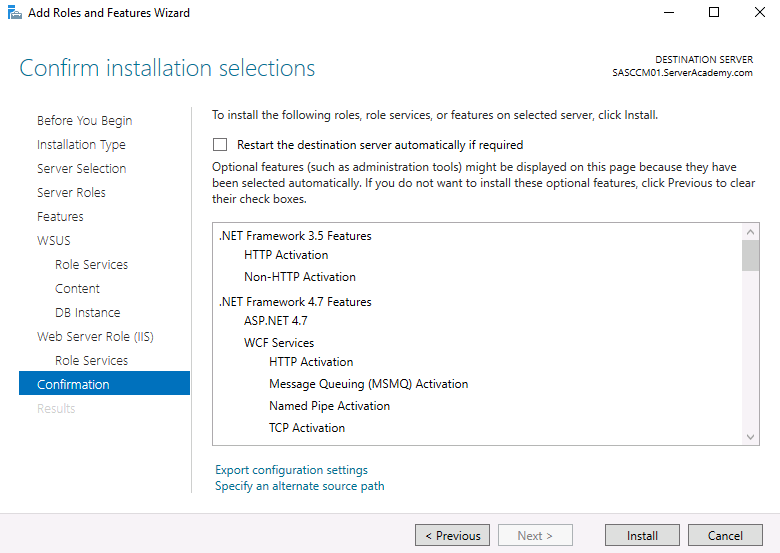Go back with the Previous button
Screen dimensions: 780x553
[452, 536]
